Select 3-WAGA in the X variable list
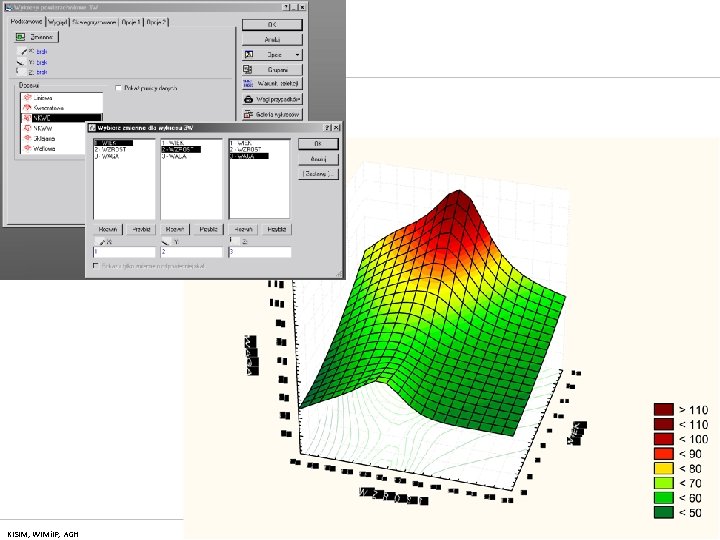 [x=107, y=156]
